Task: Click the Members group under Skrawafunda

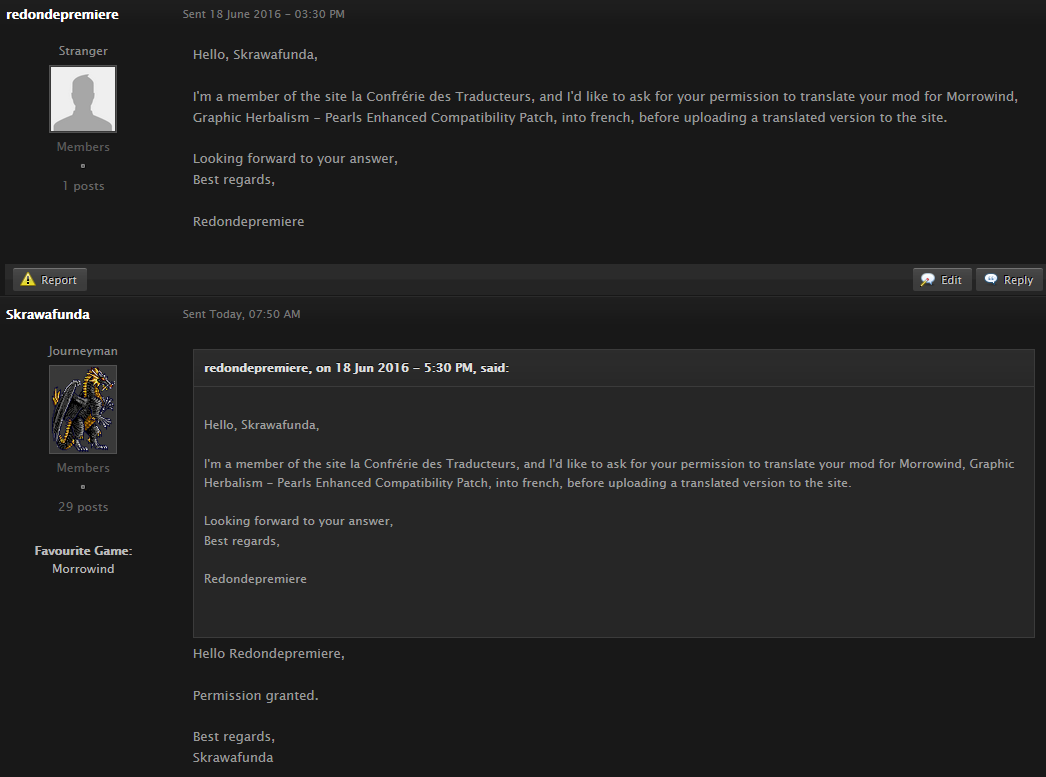Action: (83, 468)
